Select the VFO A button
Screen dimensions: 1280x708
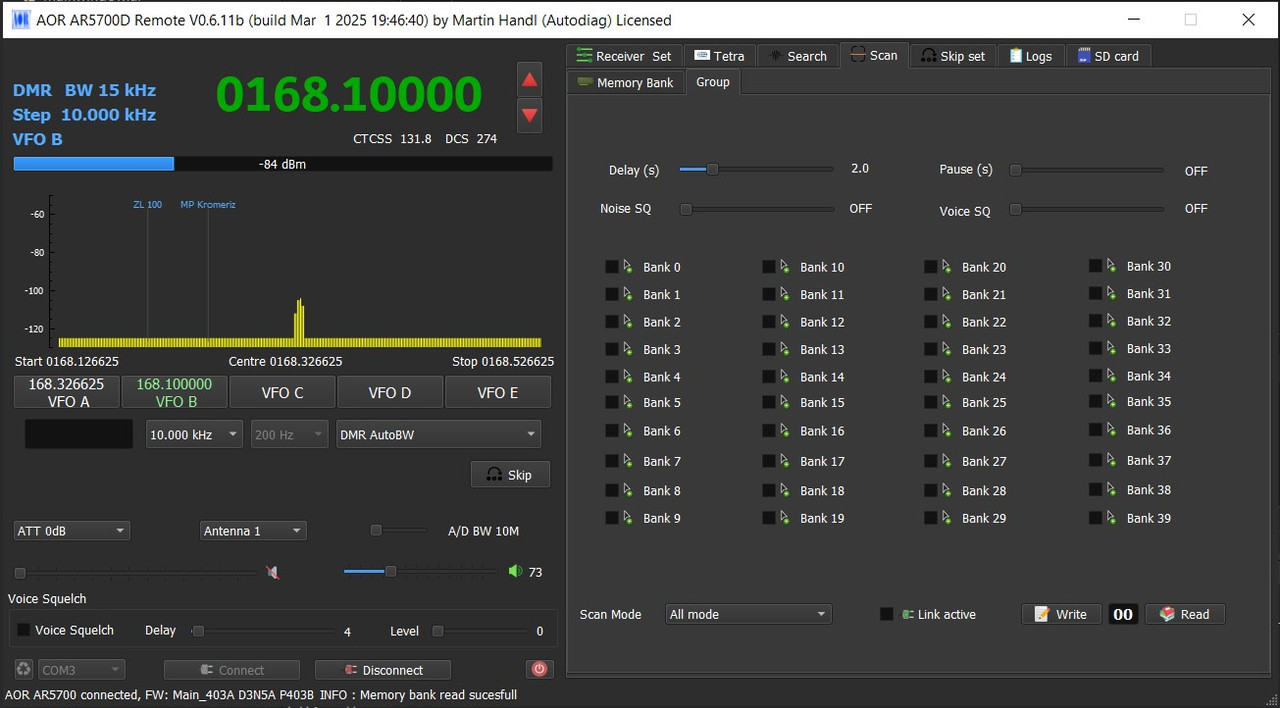coord(67,392)
